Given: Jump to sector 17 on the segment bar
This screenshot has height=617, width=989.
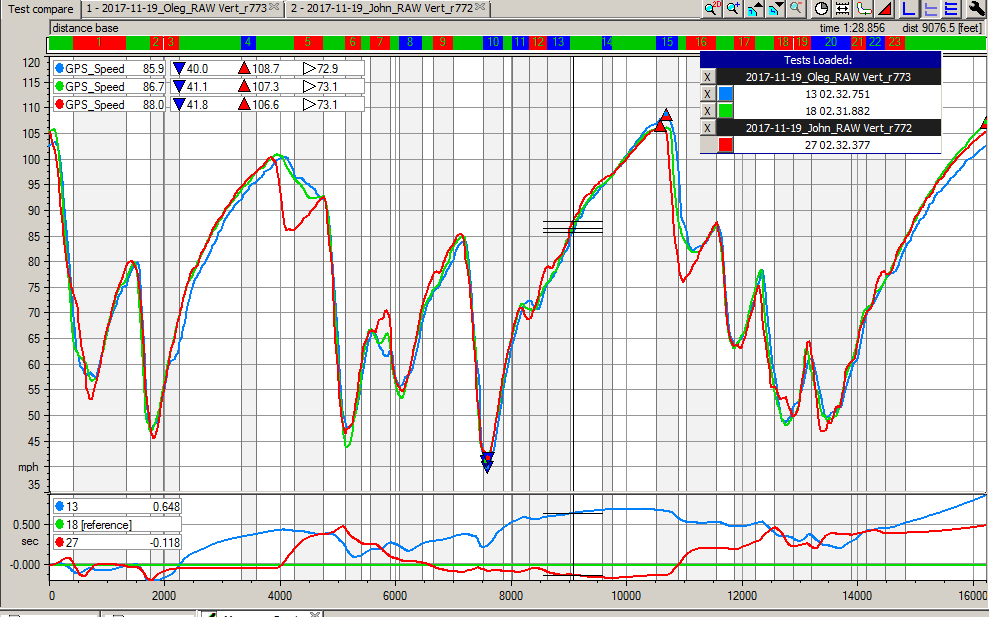Looking at the screenshot, I should click(744, 42).
